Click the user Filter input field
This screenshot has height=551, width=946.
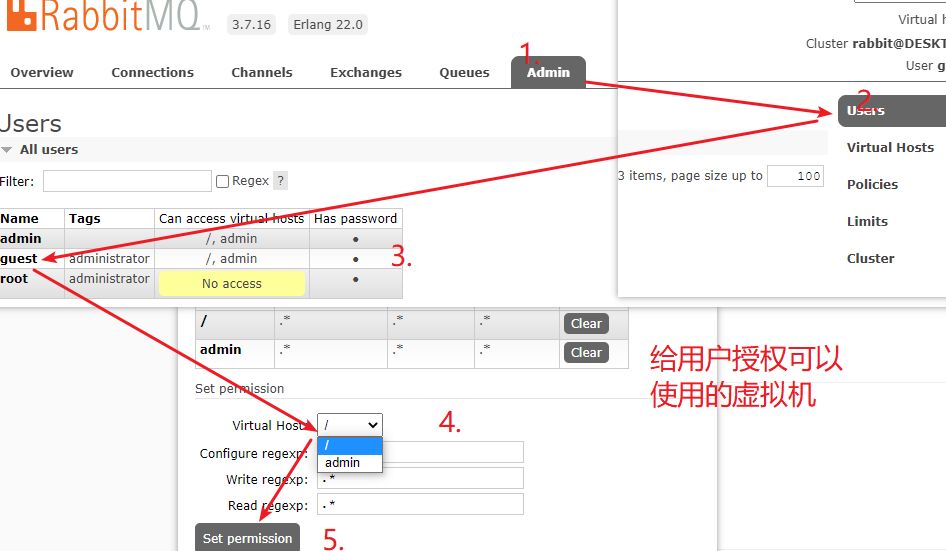(x=127, y=181)
